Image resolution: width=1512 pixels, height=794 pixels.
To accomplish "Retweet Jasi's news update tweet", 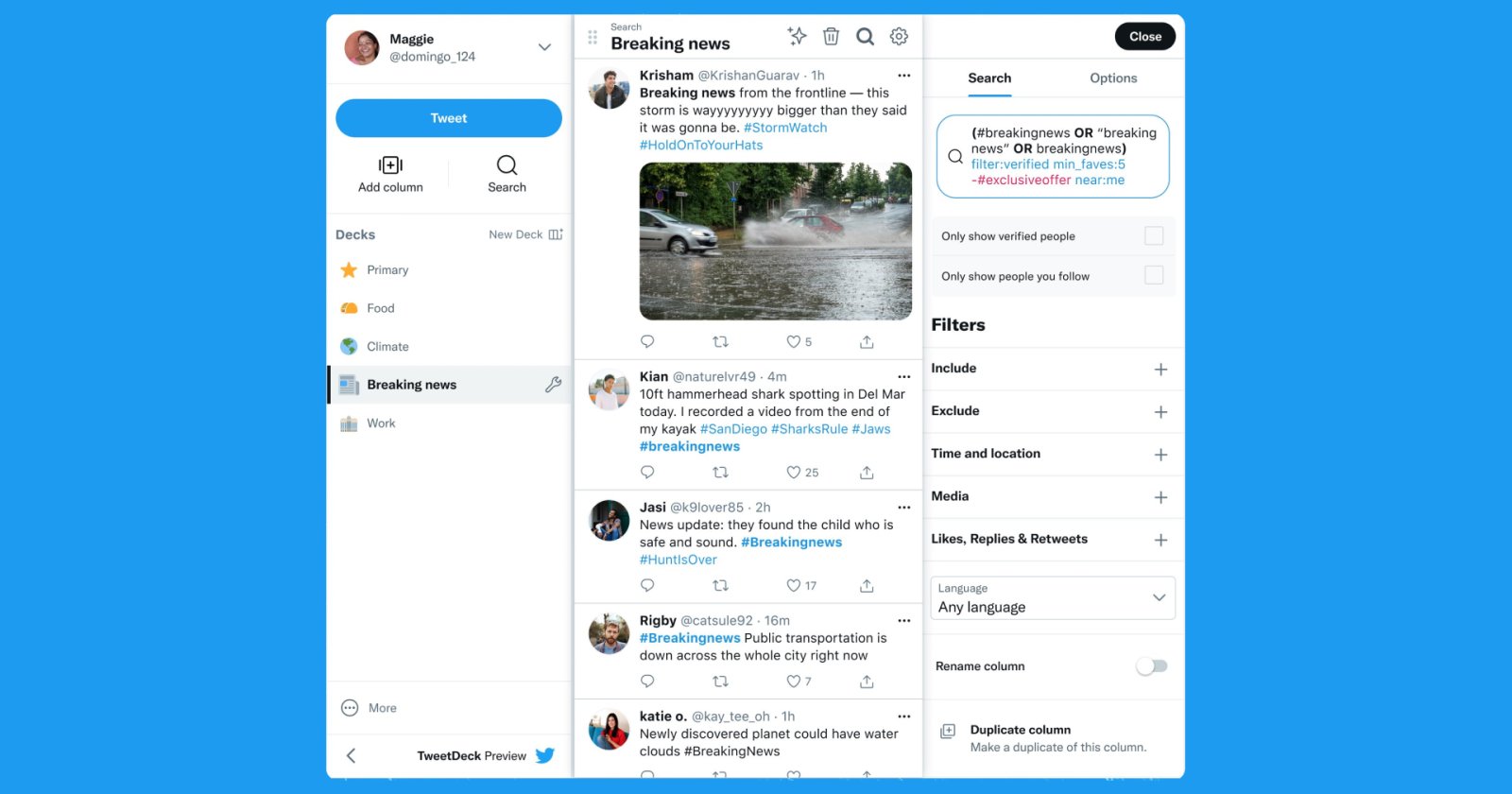I will point(720,586).
